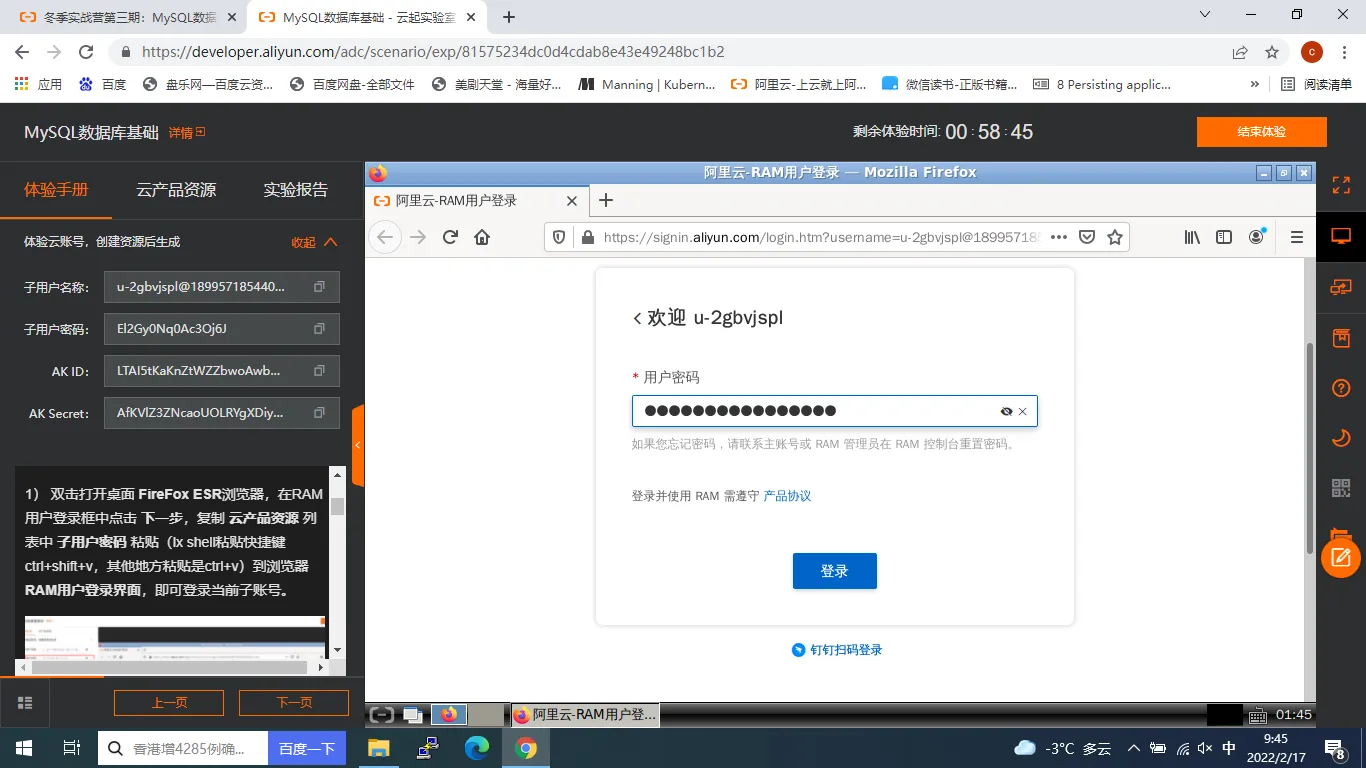This screenshot has width=1366, height=768.
Task: Collapse the credentials section with 收起
Action: point(314,242)
